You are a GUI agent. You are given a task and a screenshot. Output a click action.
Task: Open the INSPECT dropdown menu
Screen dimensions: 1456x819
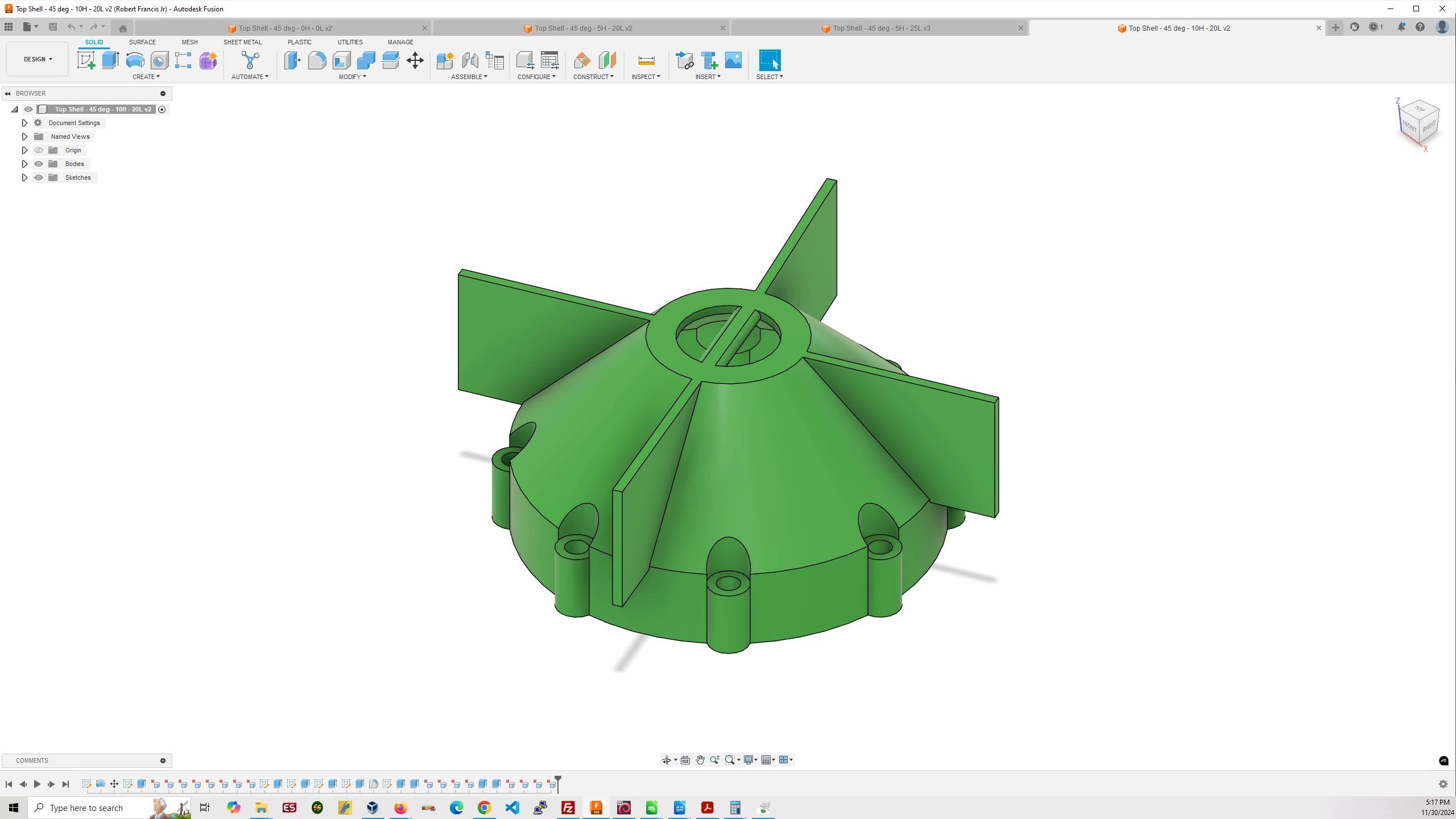(x=646, y=77)
